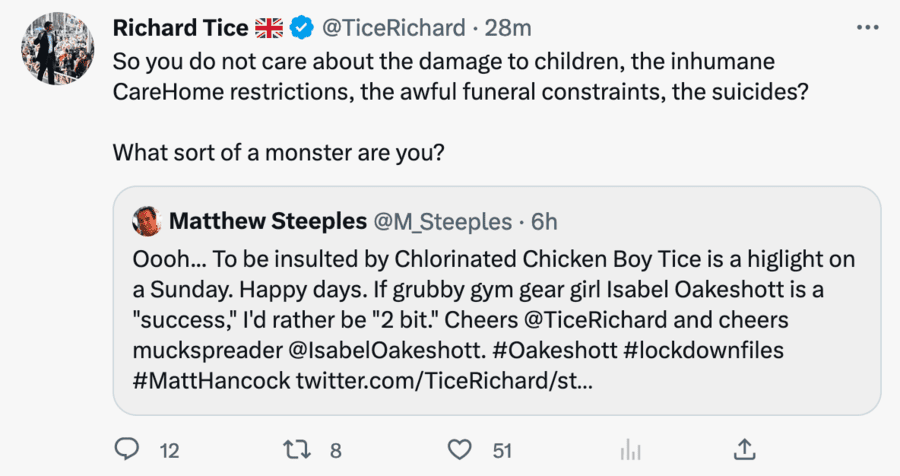Click the reply speech bubble icon
This screenshot has height=476, width=900.
126,450
